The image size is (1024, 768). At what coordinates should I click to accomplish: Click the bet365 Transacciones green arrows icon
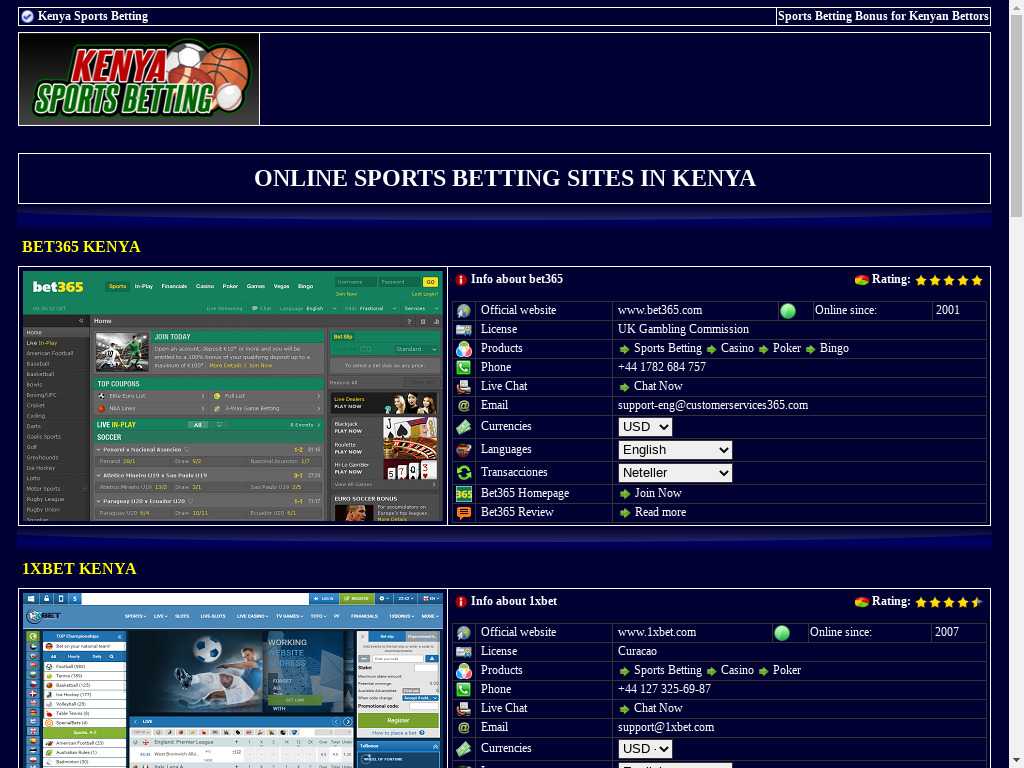tap(463, 473)
